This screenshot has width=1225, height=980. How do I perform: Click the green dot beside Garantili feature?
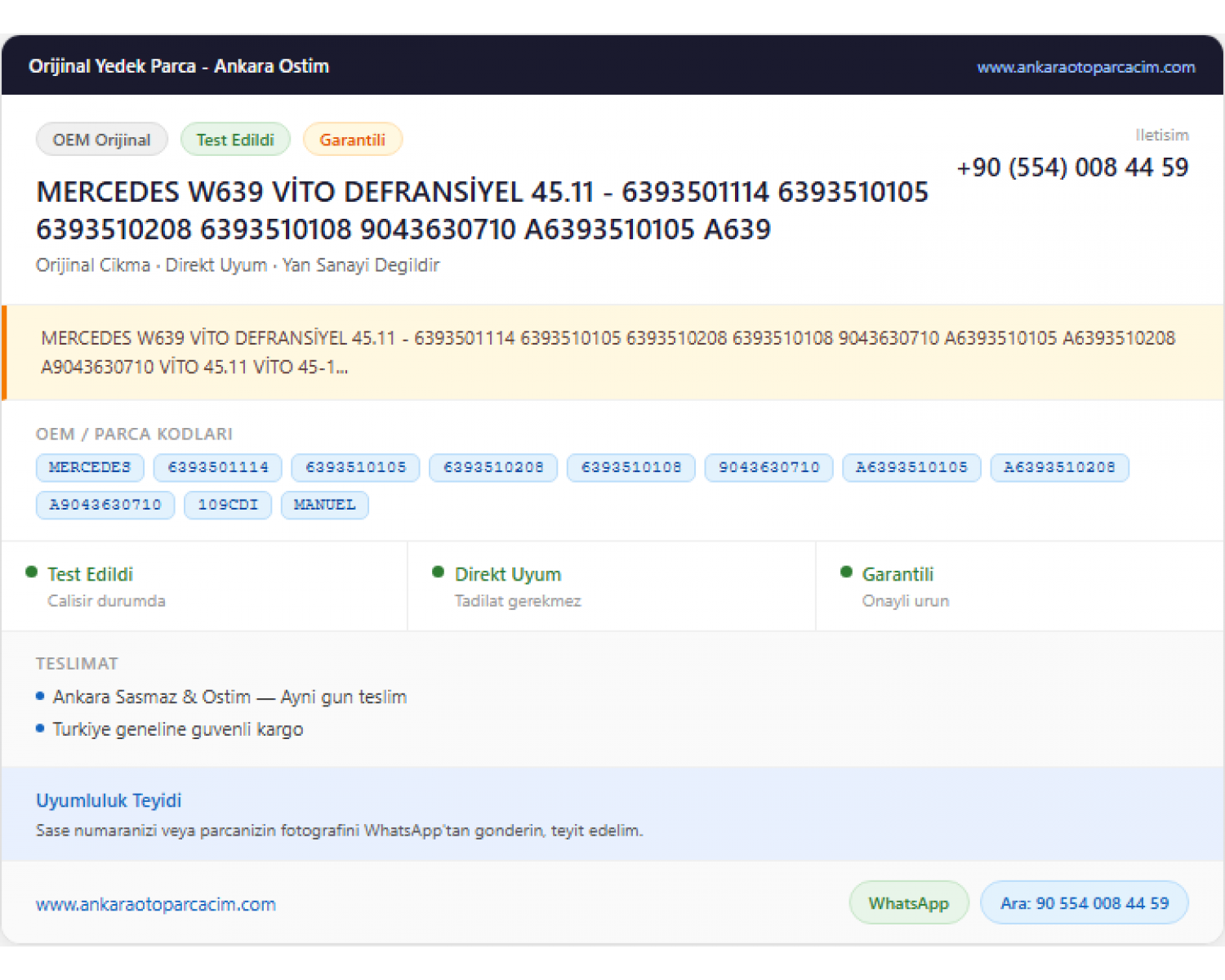pos(846,572)
